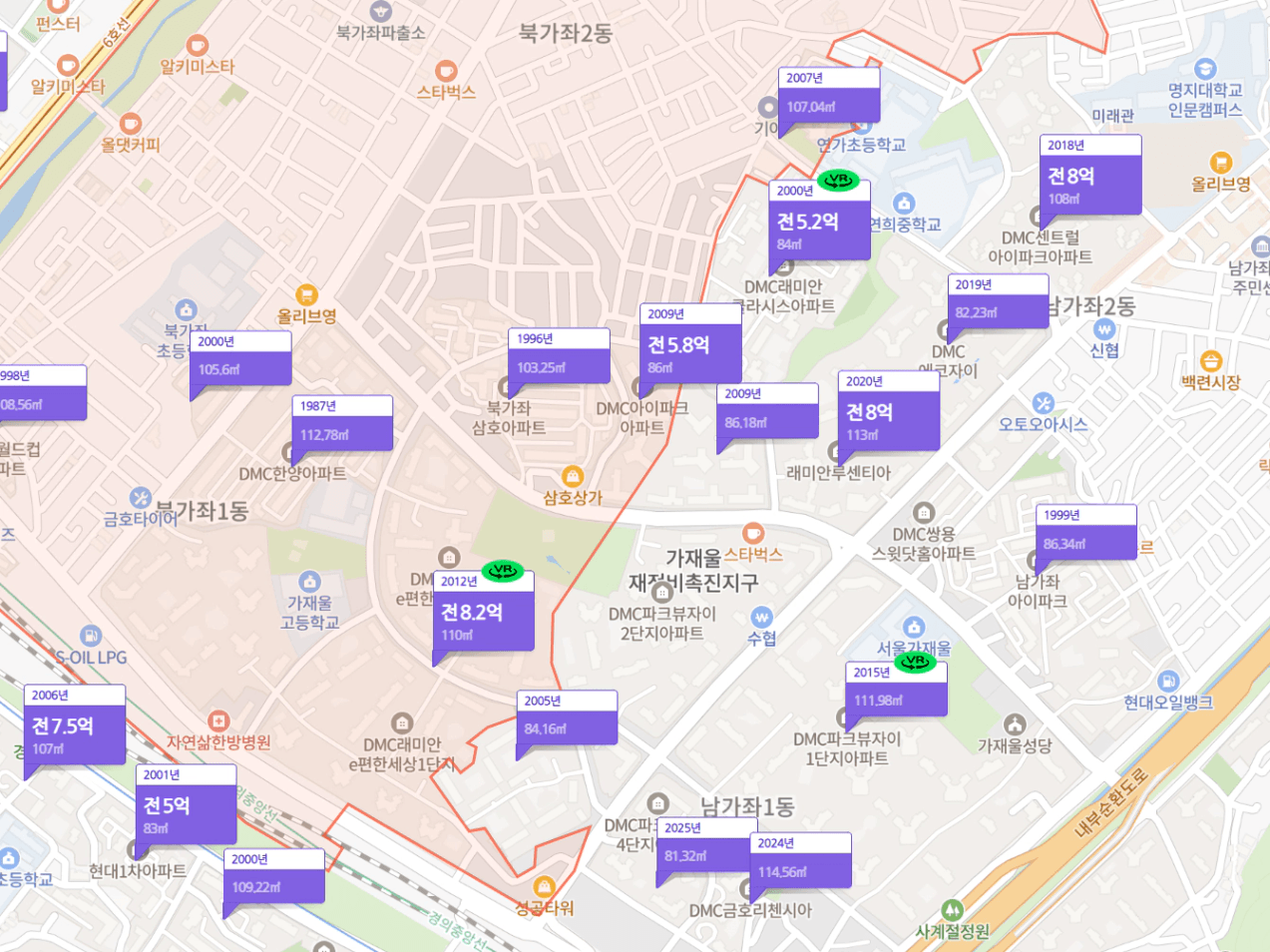Click the 남가좌 아이파크 label
Screen dimensions: 1270x952
coord(1038,591)
